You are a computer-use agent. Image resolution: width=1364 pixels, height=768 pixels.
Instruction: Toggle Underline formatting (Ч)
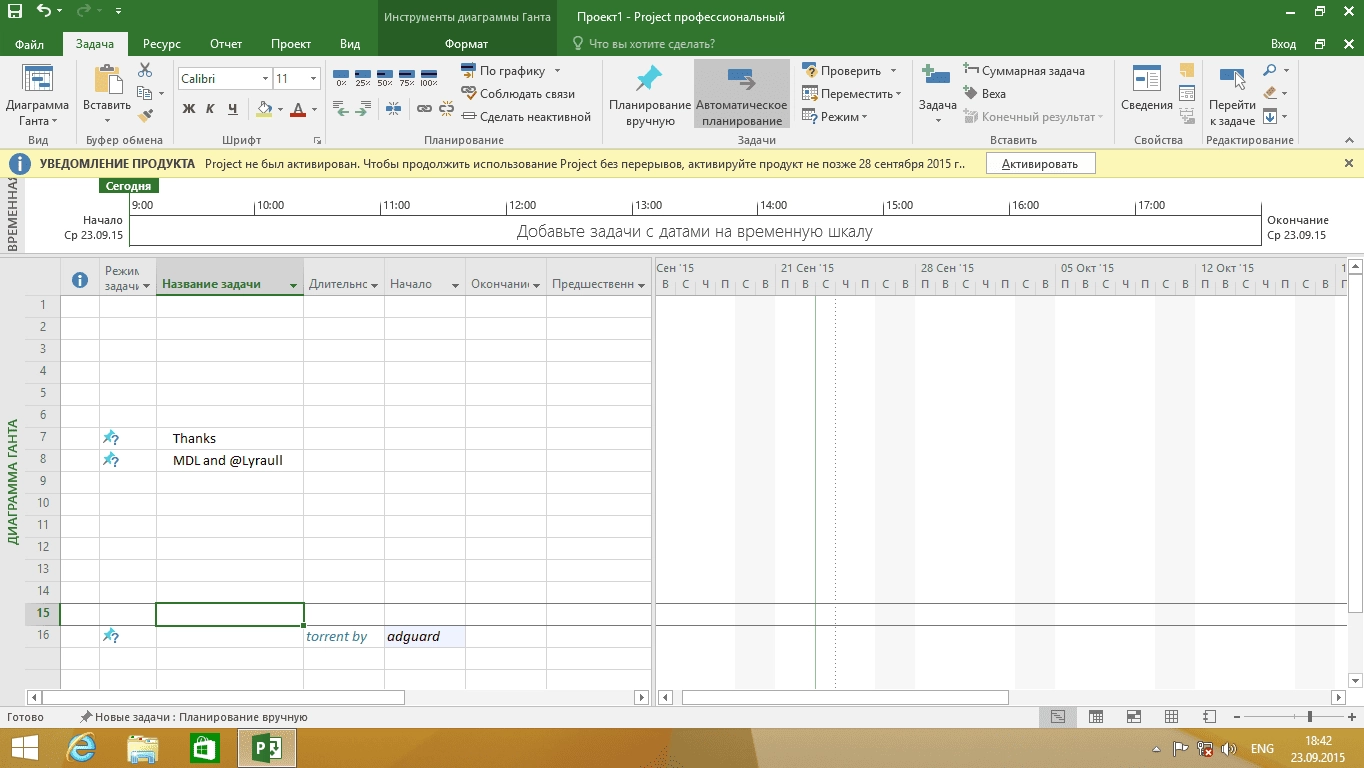point(233,109)
